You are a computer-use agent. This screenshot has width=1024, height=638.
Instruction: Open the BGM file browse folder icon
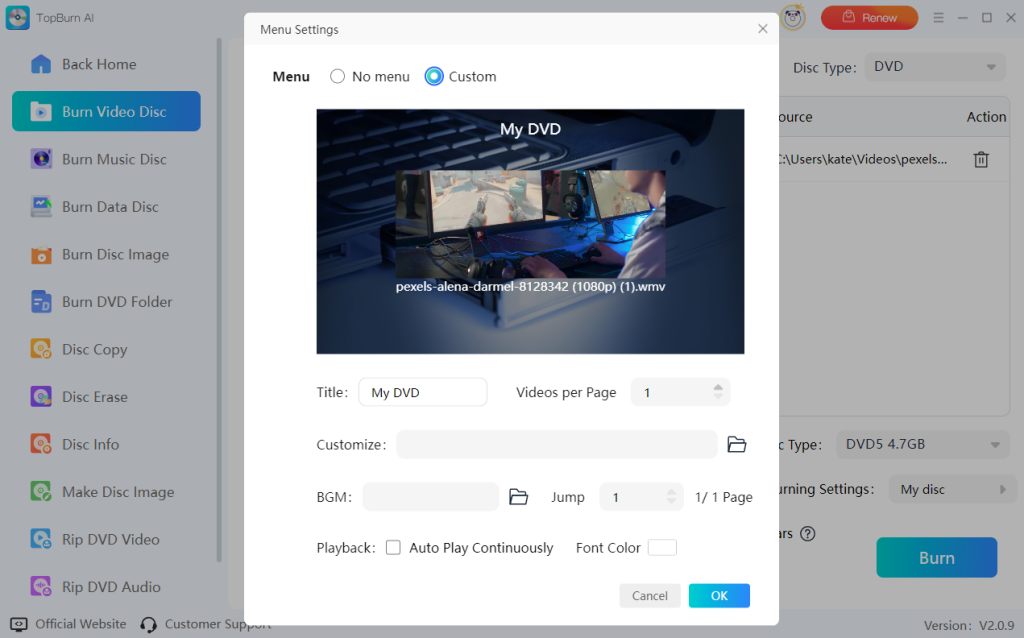click(x=518, y=497)
